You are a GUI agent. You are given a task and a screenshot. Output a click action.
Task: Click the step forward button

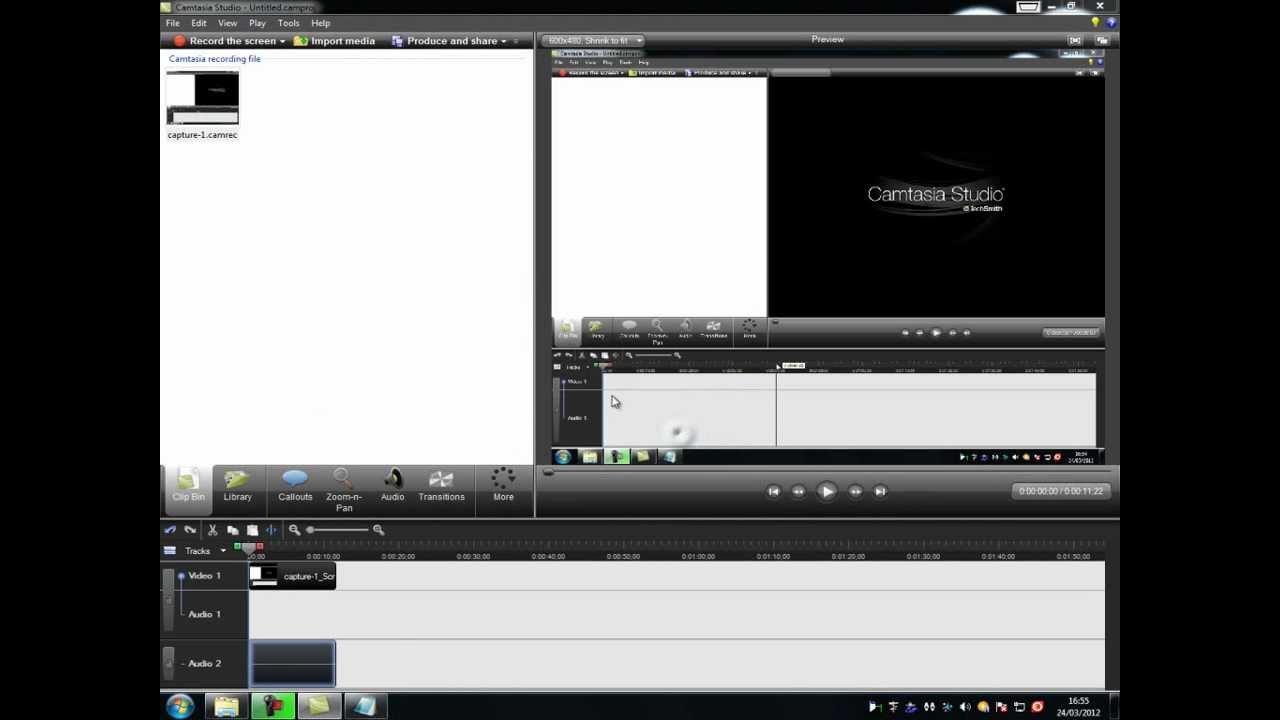pos(855,491)
